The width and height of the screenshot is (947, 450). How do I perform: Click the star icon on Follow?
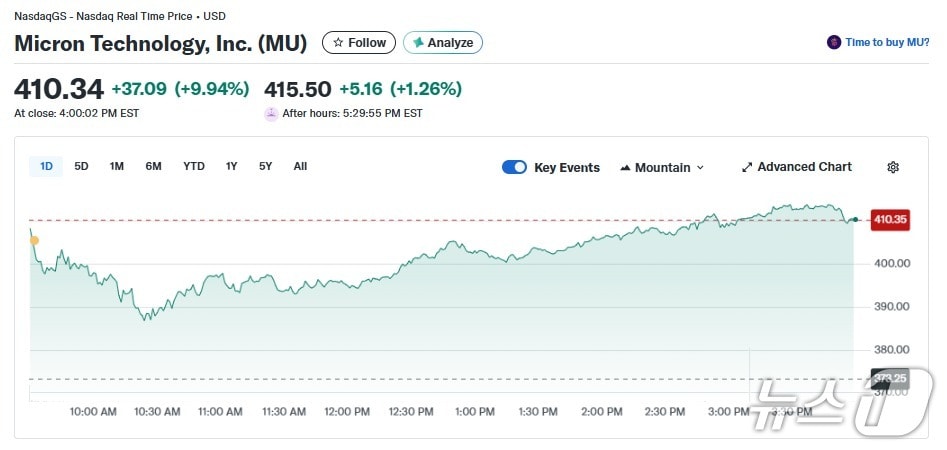tap(338, 43)
